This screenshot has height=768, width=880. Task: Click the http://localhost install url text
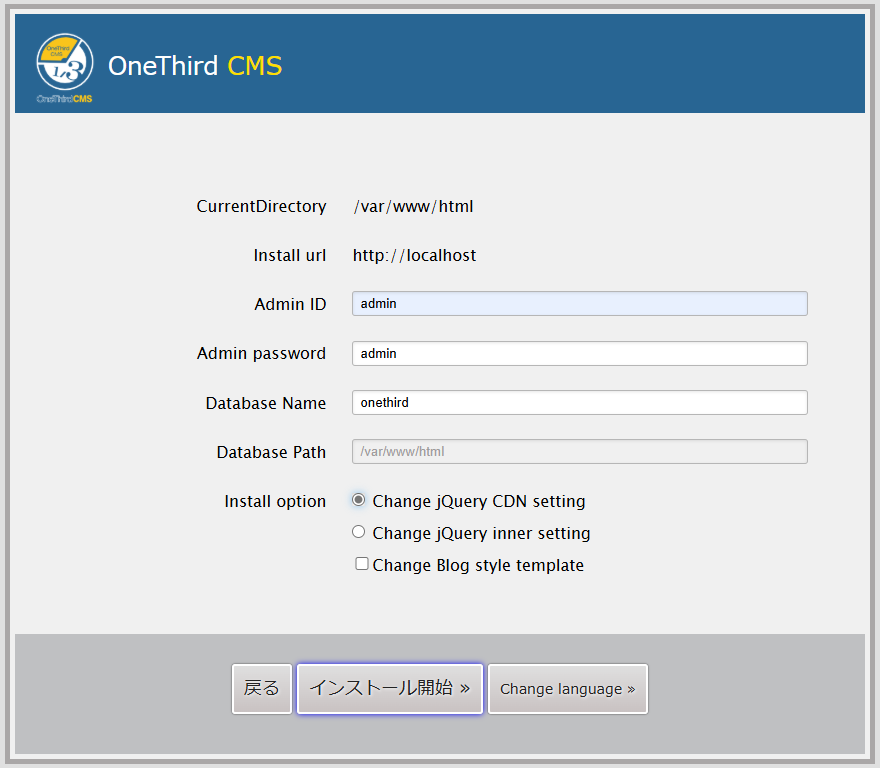pos(414,255)
